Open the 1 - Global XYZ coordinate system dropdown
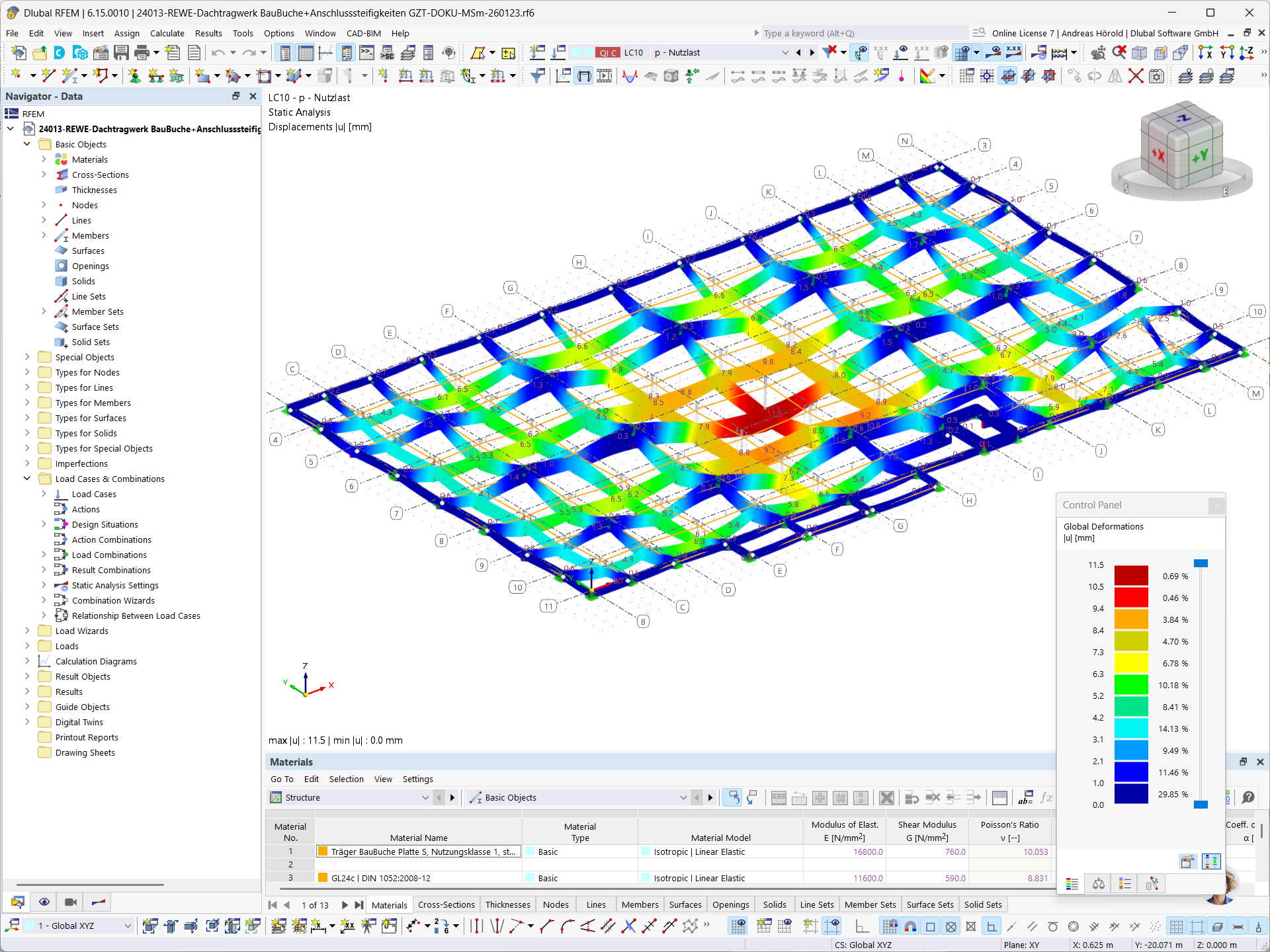The image size is (1270, 952). point(128,926)
